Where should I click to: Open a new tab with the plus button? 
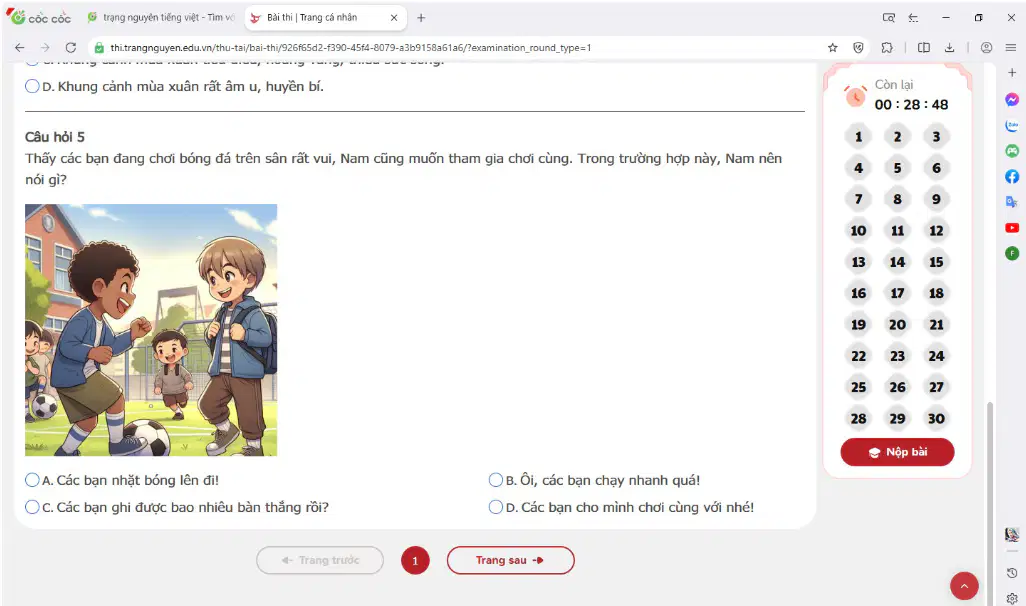click(x=421, y=18)
